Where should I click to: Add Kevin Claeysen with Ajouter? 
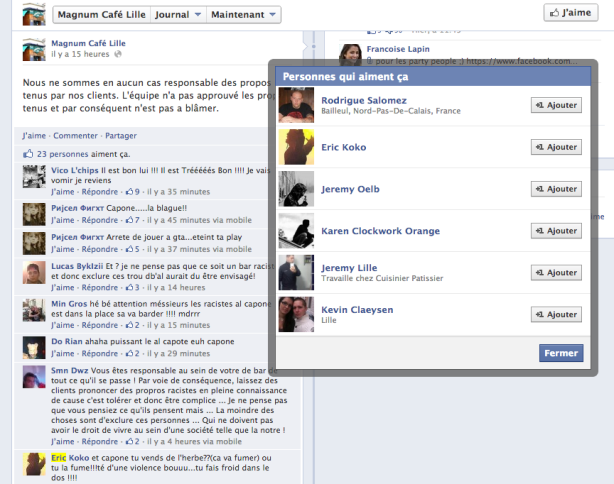click(556, 314)
